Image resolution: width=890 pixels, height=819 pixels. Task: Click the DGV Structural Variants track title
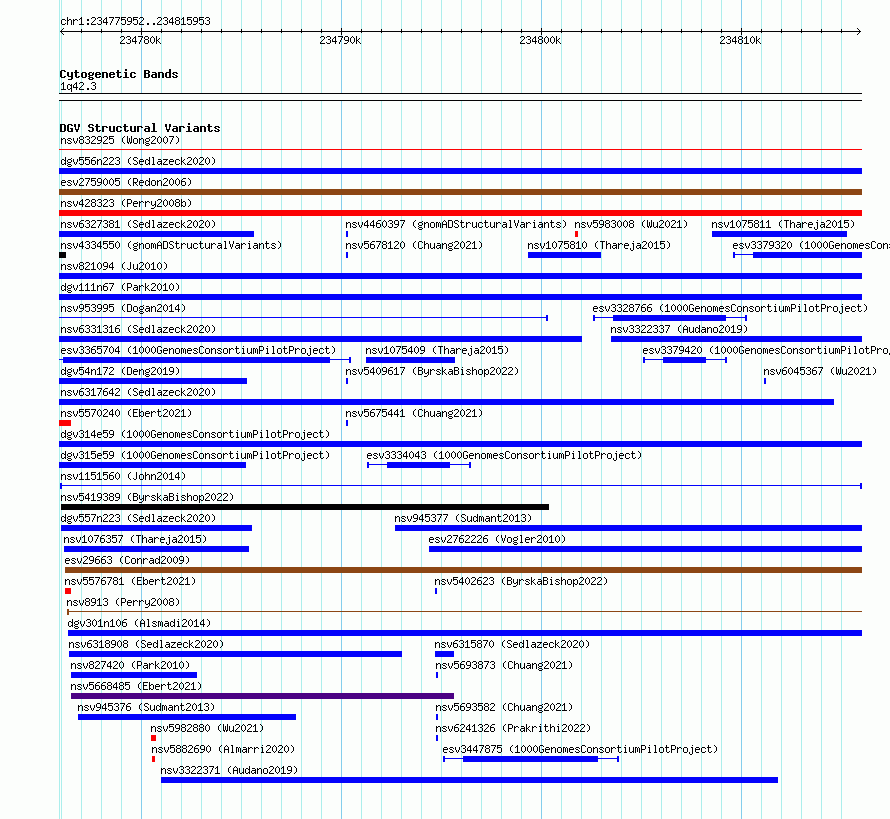click(x=140, y=128)
